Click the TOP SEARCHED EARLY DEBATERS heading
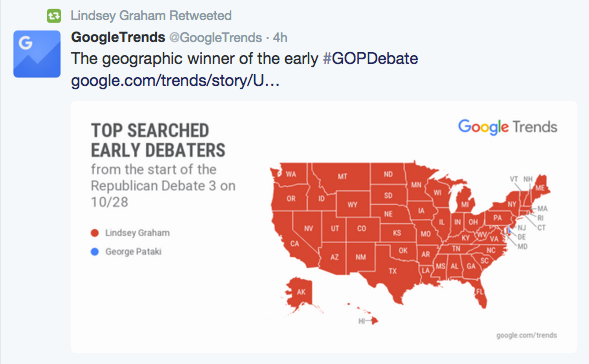Screen dimensions: 589x364 click(158, 140)
